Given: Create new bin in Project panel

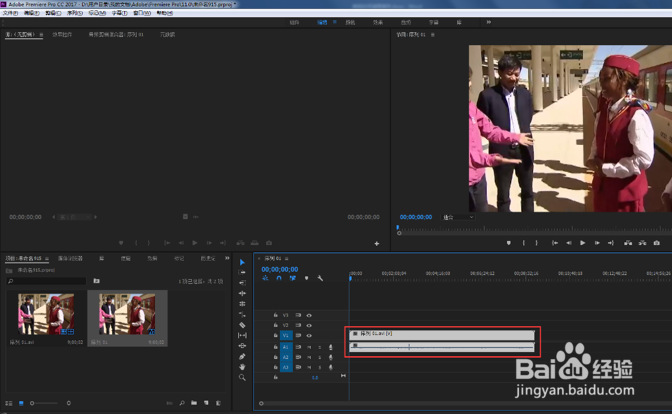Looking at the screenshot, I should tap(194, 403).
